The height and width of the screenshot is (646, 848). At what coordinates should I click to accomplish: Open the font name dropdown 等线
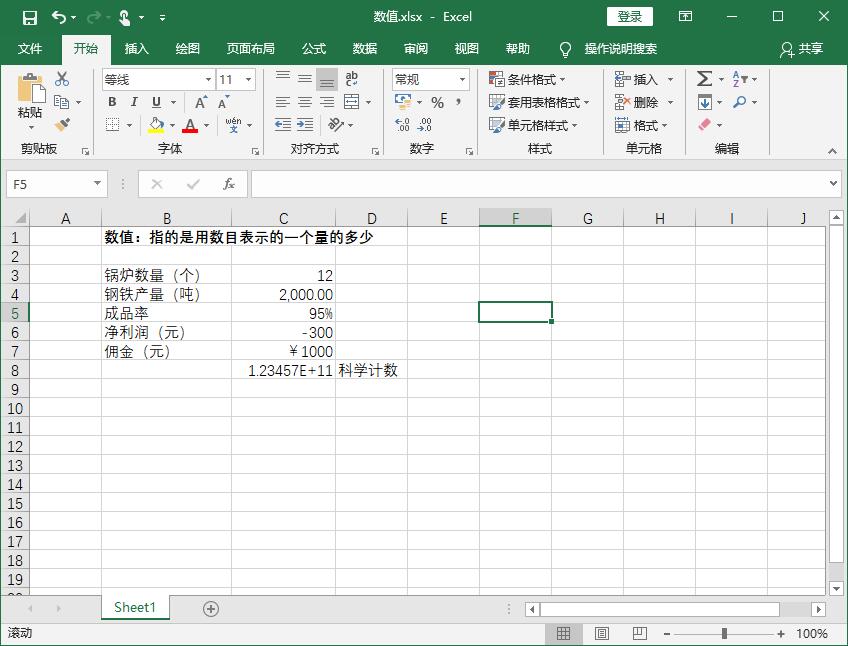coord(208,80)
